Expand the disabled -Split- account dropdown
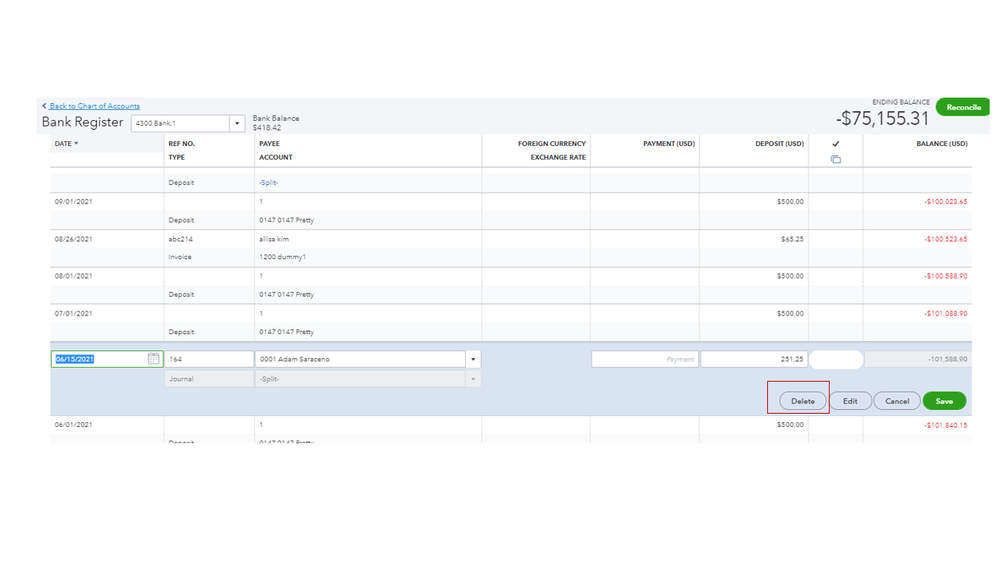 [x=473, y=379]
